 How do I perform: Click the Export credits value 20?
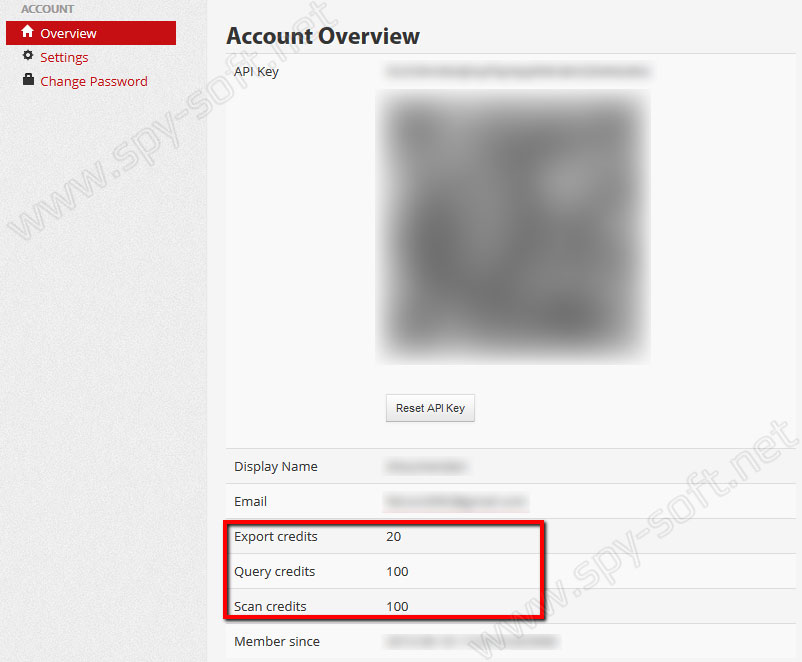pos(393,536)
